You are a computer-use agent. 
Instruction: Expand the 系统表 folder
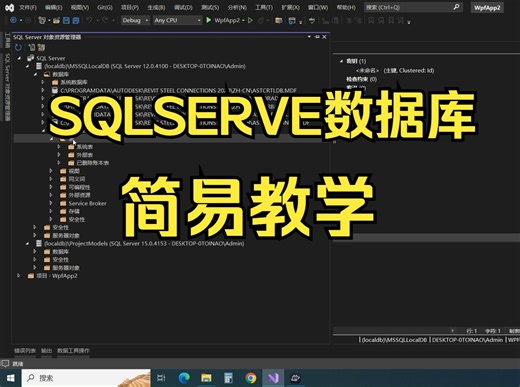[59, 147]
